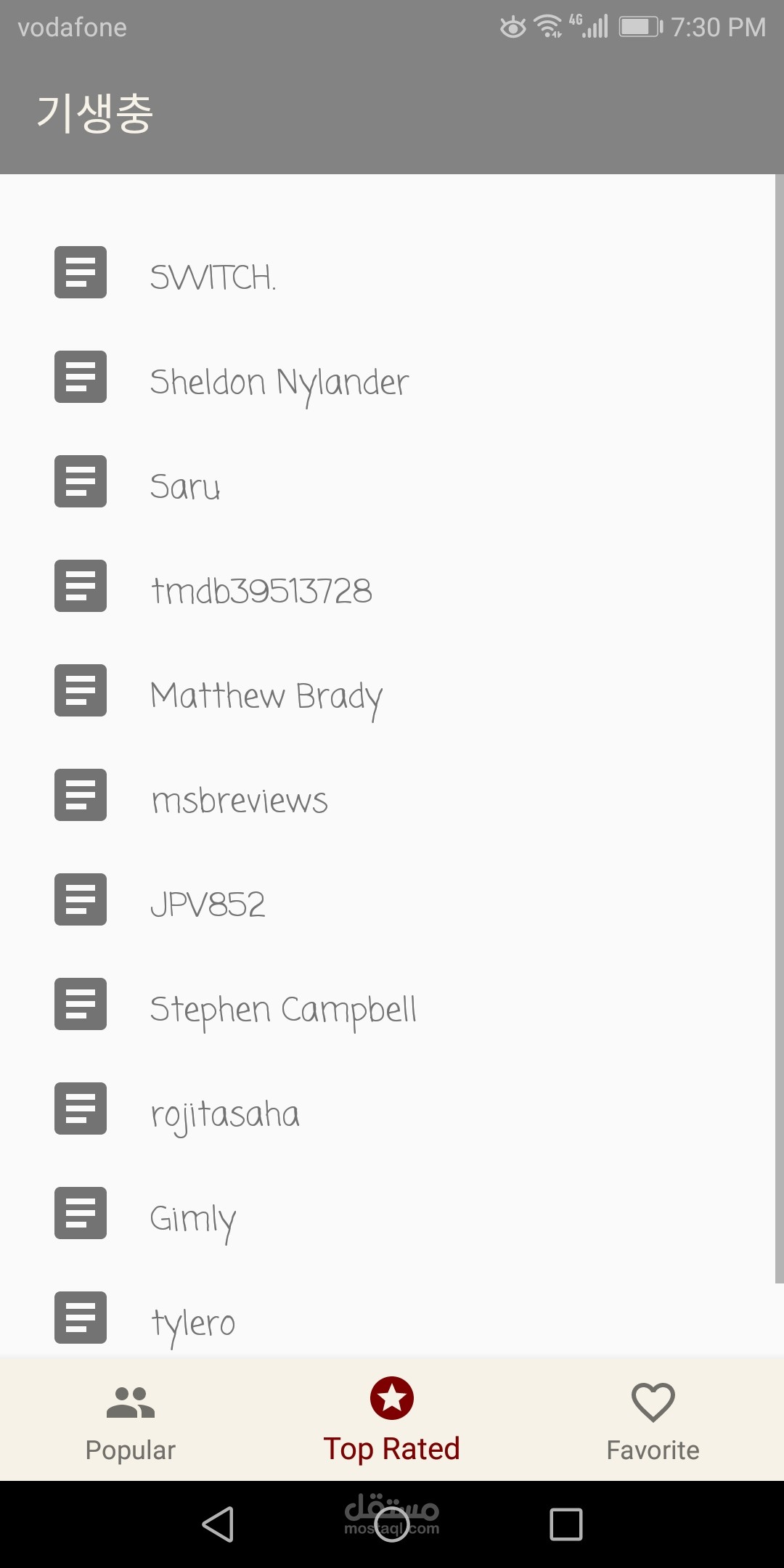
Task: Tap the review icon beside JPV852
Action: 81,899
